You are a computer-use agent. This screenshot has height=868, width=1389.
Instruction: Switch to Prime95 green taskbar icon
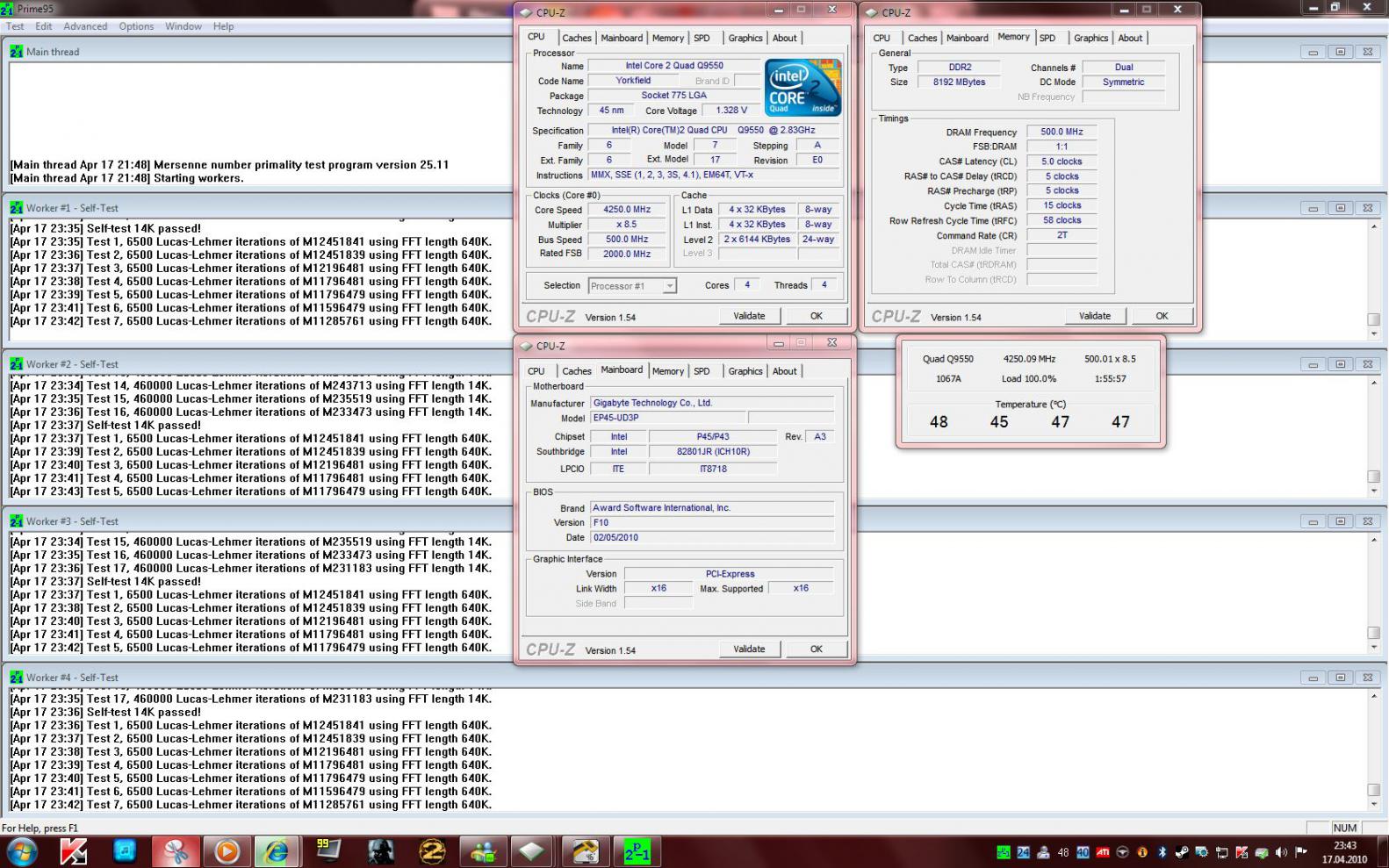pos(637,851)
